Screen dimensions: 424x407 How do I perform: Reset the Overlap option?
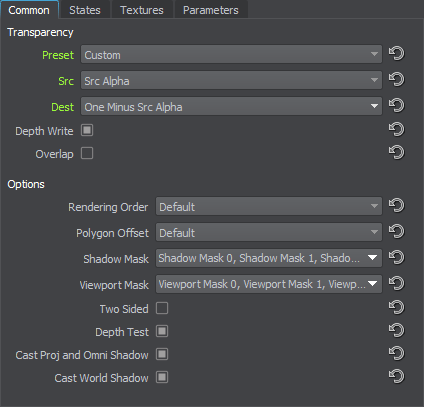pos(396,152)
